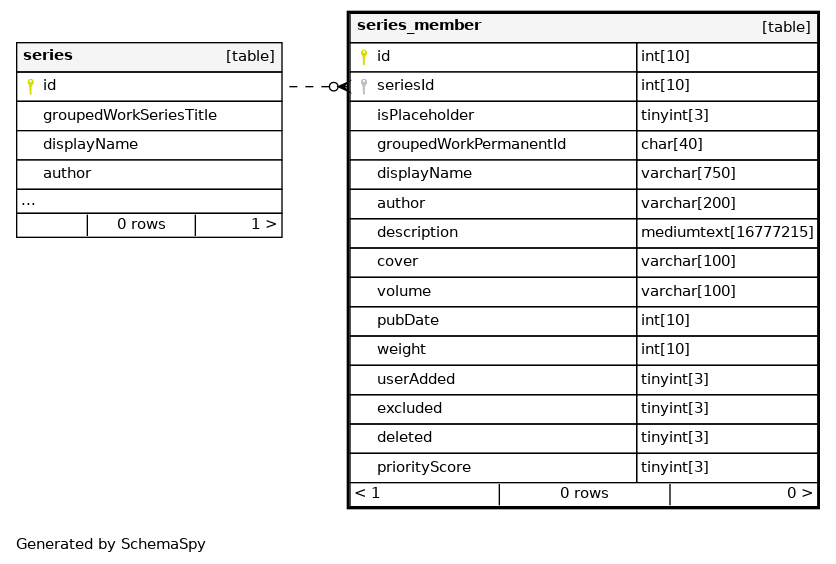This screenshot has height=564, width=836.
Task: Click the Generated by SchemaSpy text
Action: pyautogui.click(x=111, y=545)
